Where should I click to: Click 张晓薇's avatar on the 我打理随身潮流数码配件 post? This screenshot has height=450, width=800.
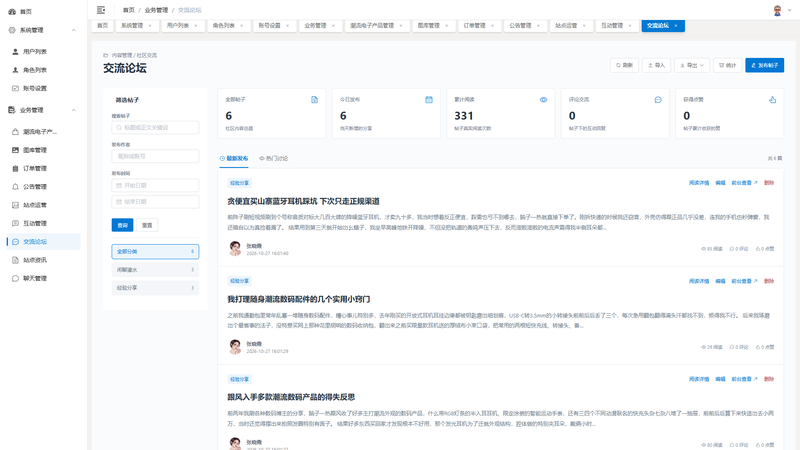tap(235, 347)
